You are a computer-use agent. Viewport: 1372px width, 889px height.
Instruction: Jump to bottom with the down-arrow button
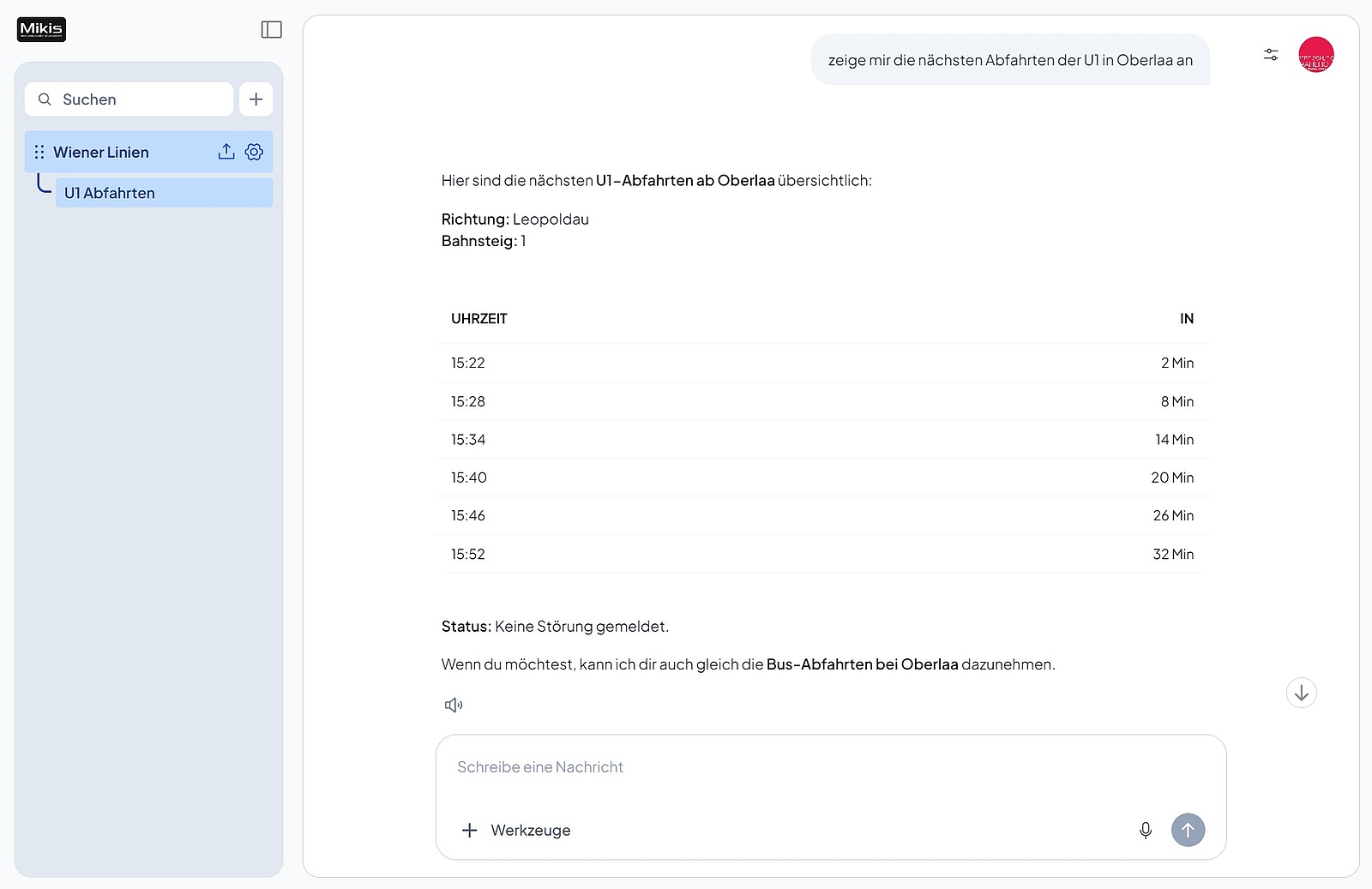tap(1301, 693)
